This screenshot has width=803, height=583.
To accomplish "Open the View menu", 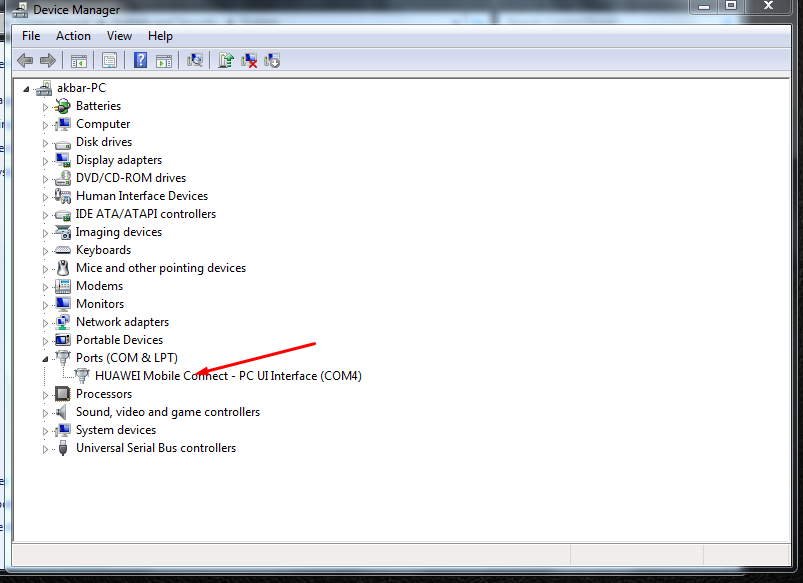I will click(119, 35).
